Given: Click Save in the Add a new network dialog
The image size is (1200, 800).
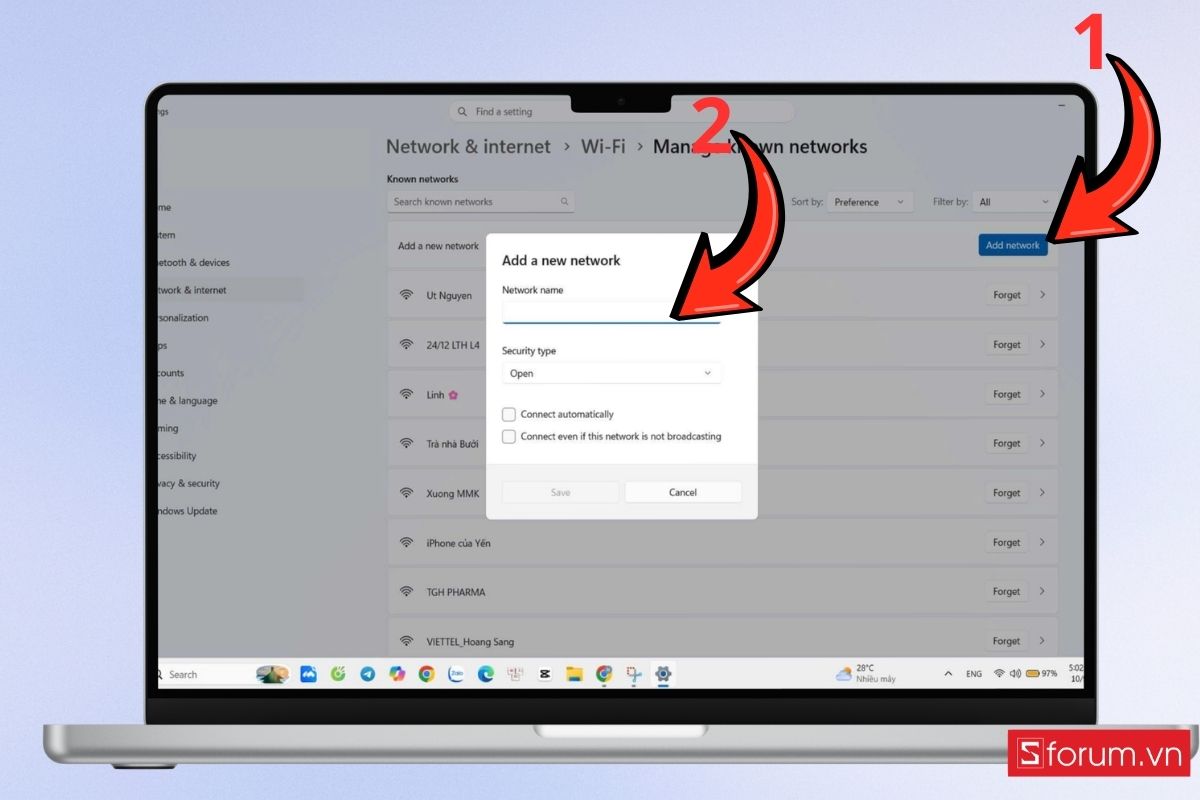Looking at the screenshot, I should [560, 492].
